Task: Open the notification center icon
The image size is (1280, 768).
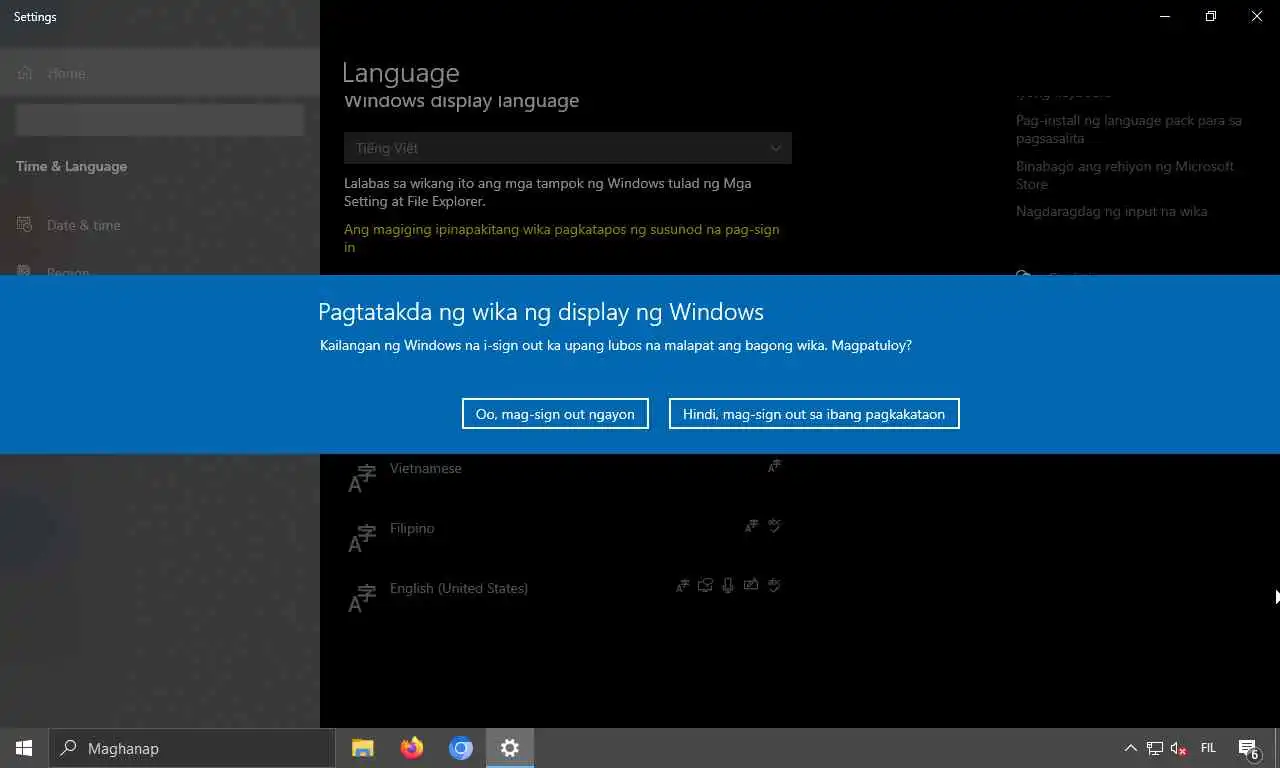Action: (x=1248, y=748)
